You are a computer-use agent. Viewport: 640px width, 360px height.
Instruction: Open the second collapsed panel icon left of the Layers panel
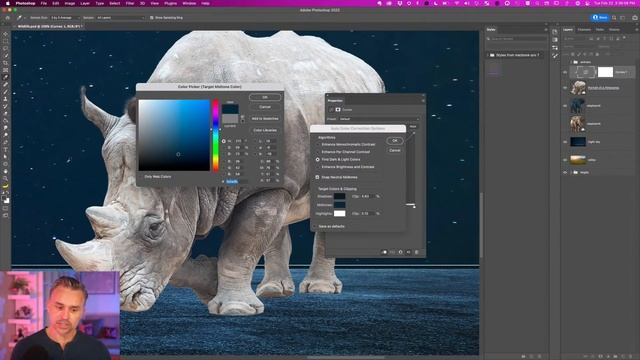555,40
